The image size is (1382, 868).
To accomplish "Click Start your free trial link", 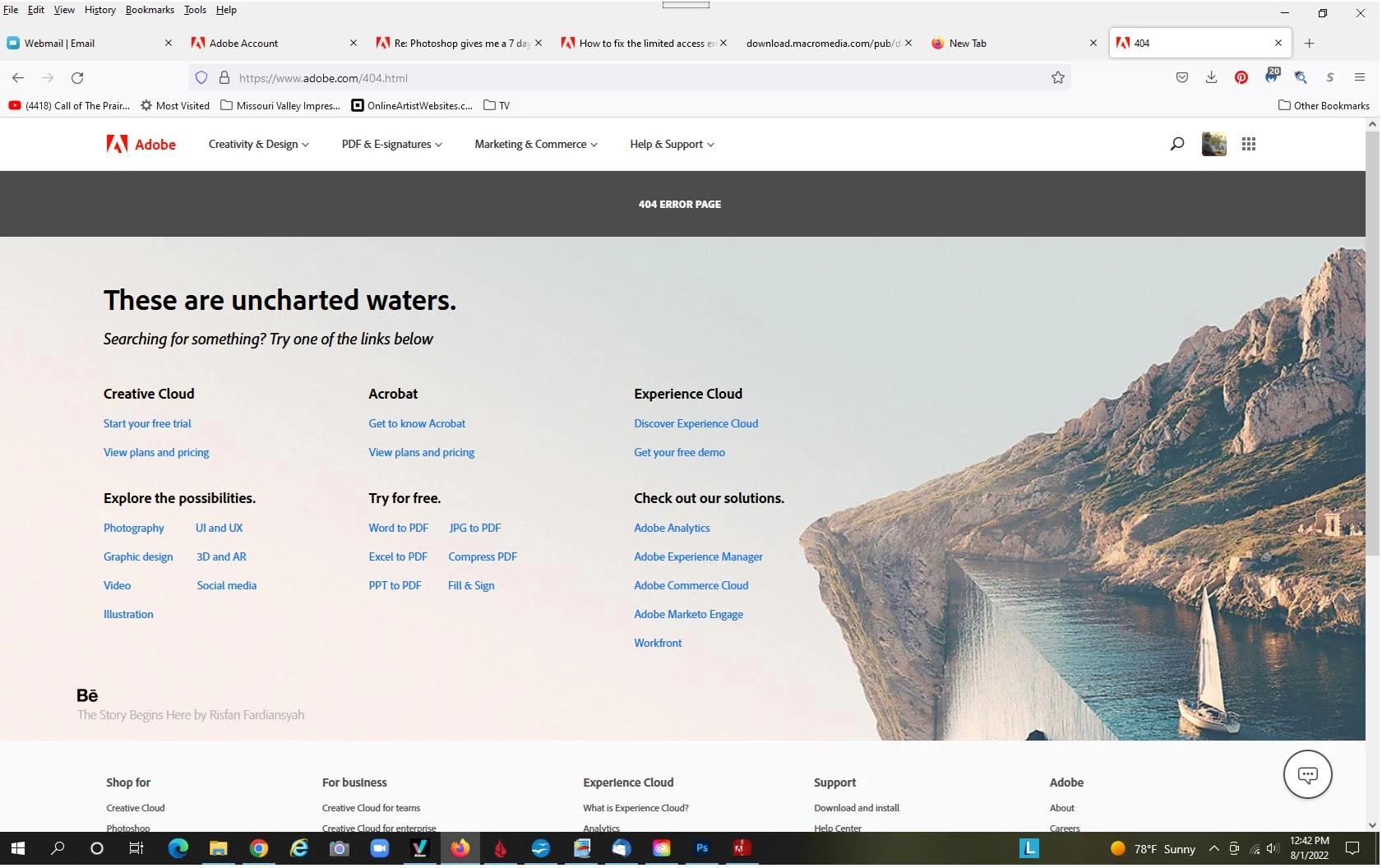I will 147,424.
